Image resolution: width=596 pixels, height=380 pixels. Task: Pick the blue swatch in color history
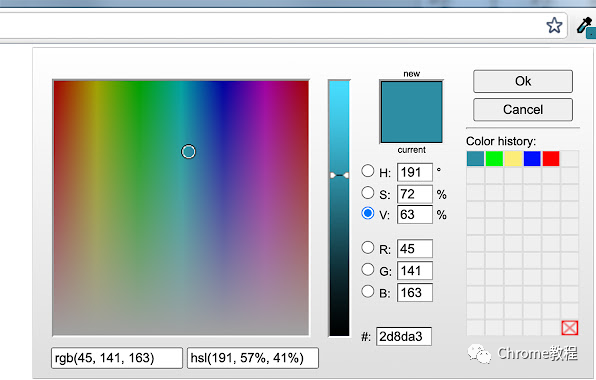532,158
